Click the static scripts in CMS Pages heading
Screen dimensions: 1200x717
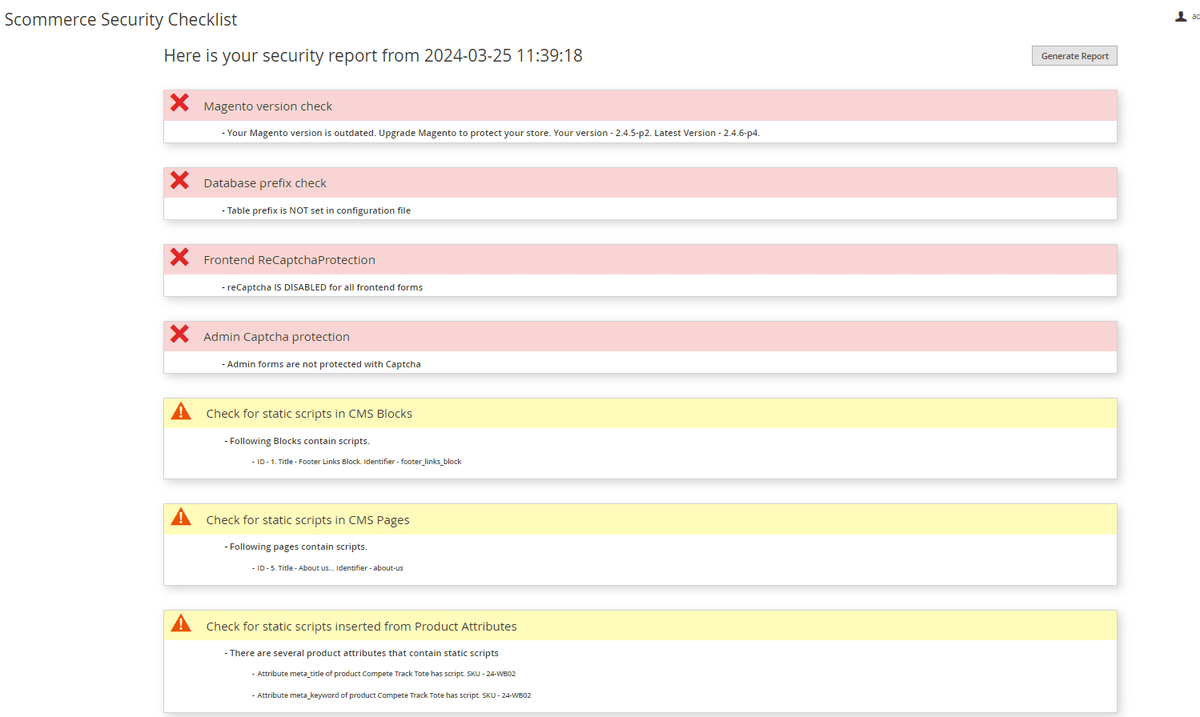coord(308,520)
